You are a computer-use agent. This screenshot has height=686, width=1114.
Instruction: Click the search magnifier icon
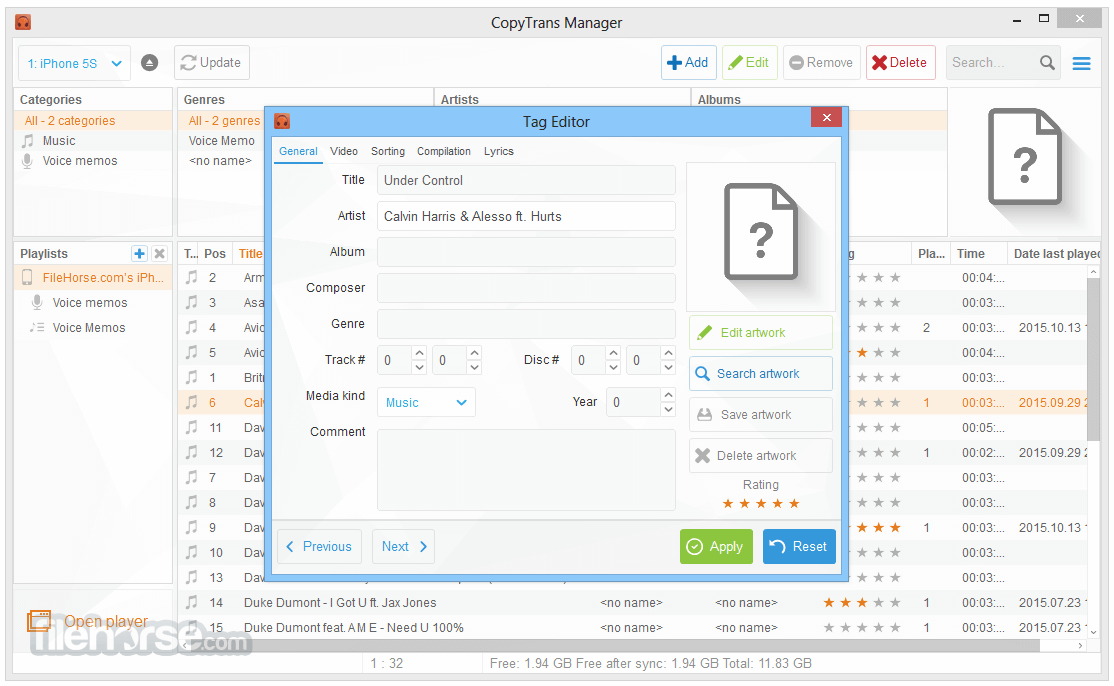(1047, 62)
